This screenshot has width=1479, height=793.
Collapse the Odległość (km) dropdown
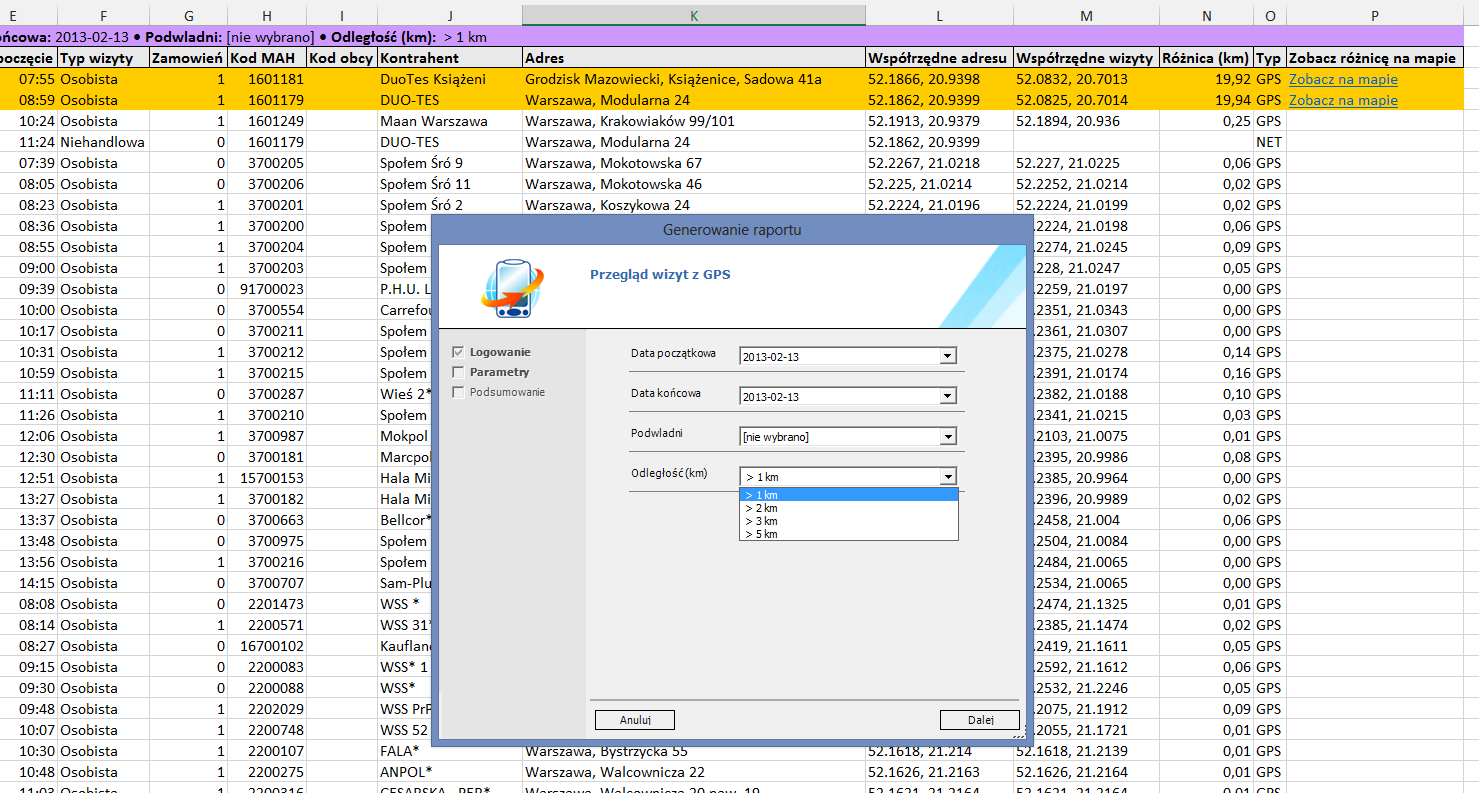click(x=948, y=477)
